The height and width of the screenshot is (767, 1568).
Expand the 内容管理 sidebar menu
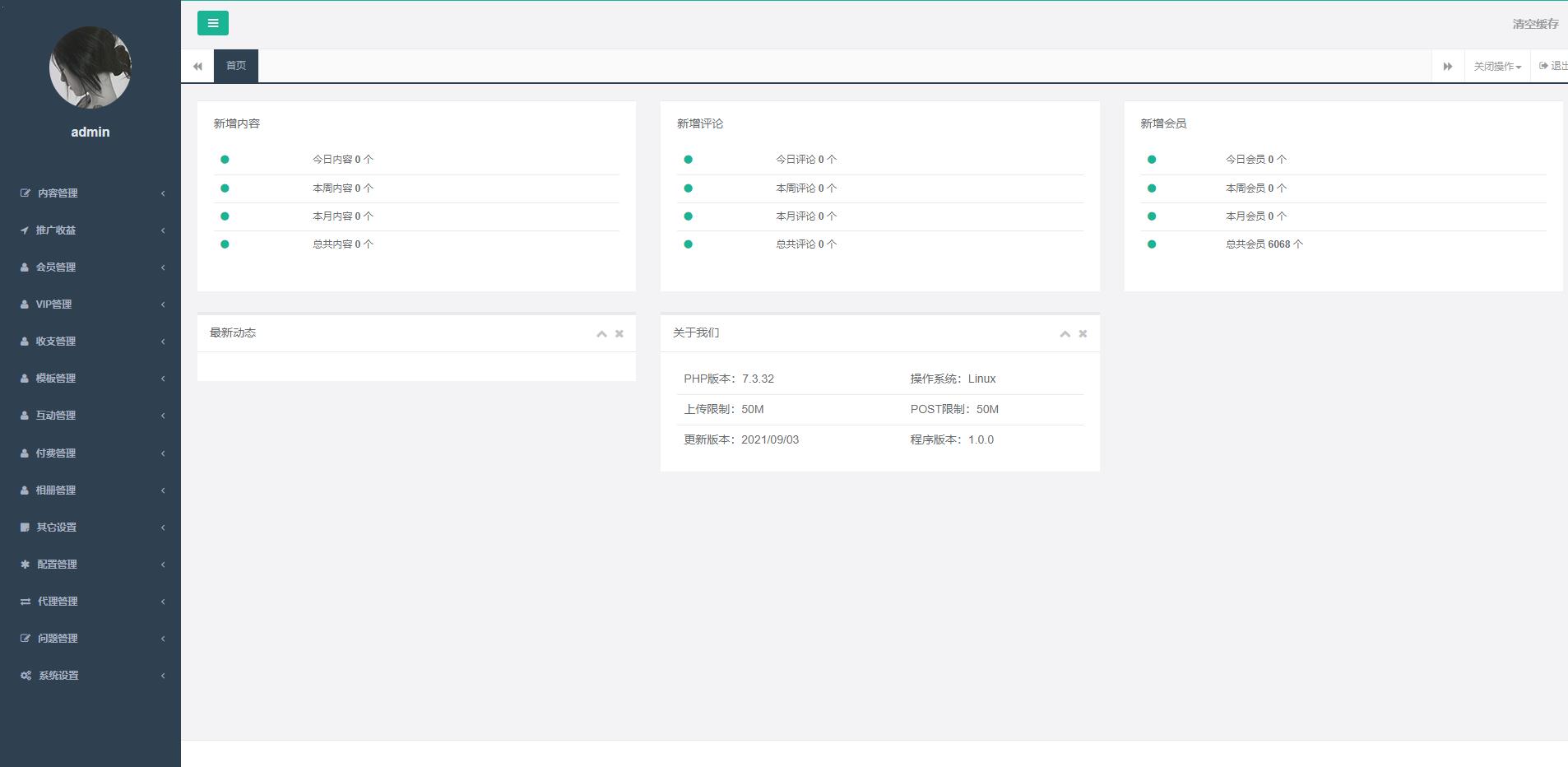[x=90, y=193]
